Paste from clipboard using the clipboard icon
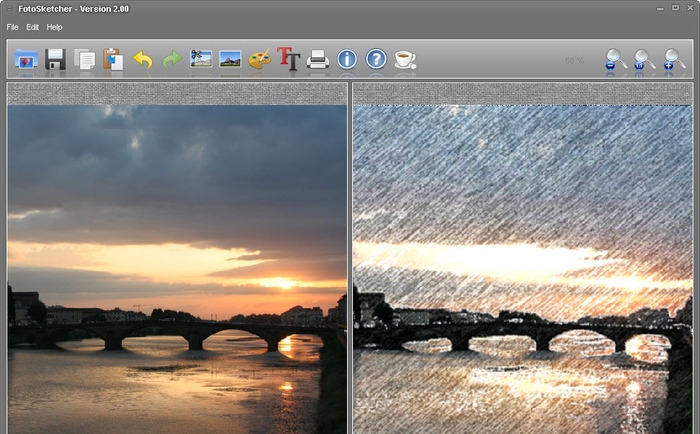Viewport: 700px width, 434px height. (x=113, y=59)
